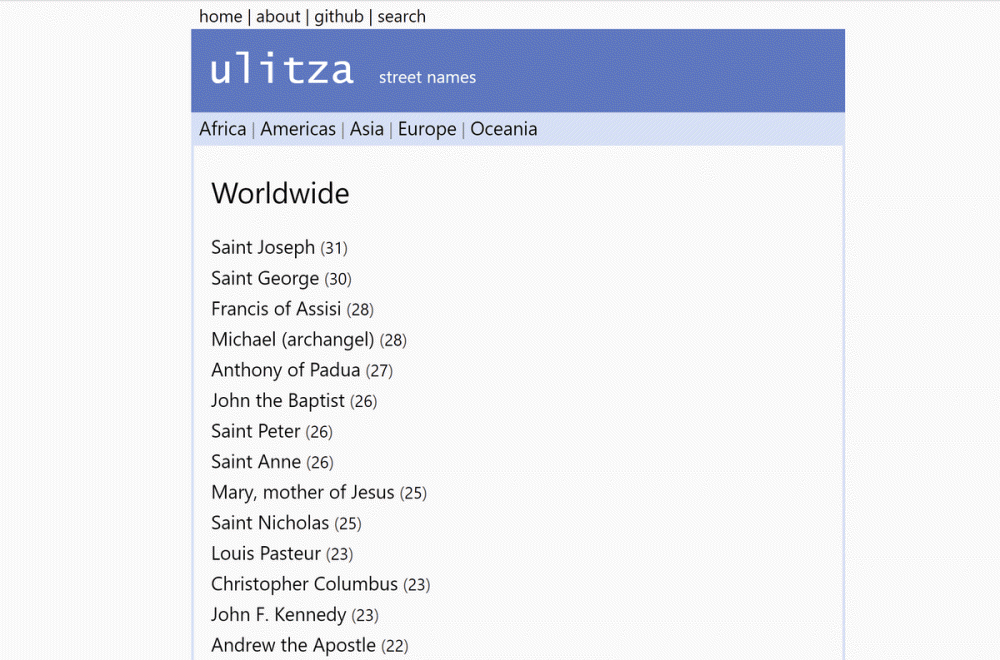1000x660 pixels.
Task: Open the John F. Kennedy entry
Action: coord(278,615)
